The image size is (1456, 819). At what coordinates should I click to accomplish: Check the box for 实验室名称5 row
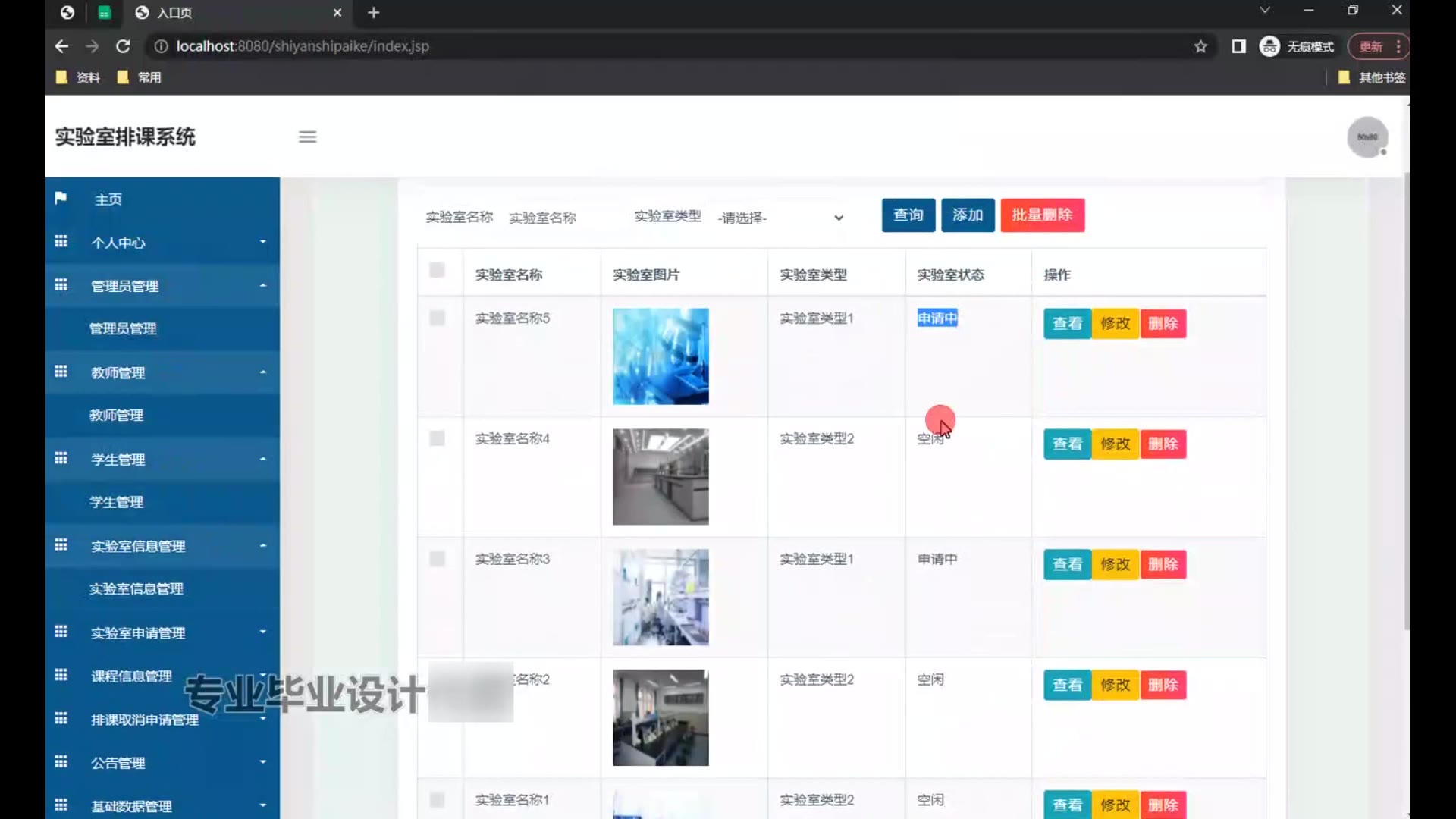(x=437, y=318)
